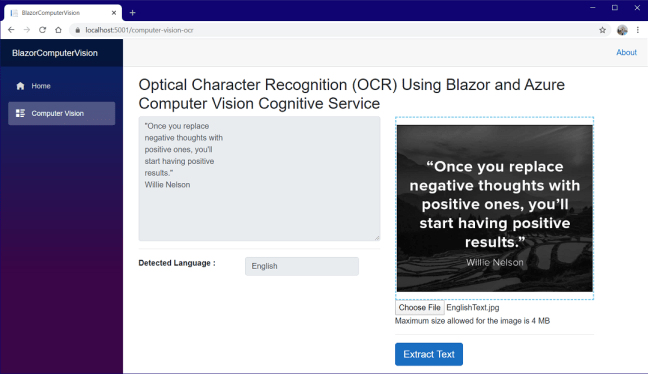Go to the browser home page icon
This screenshot has width=648, height=374.
(x=58, y=30)
